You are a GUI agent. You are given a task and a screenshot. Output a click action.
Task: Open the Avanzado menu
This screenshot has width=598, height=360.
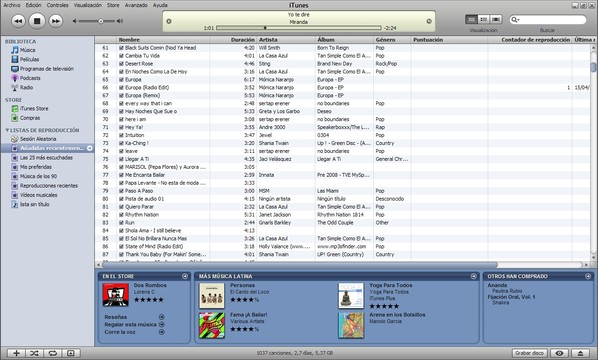[136, 5]
